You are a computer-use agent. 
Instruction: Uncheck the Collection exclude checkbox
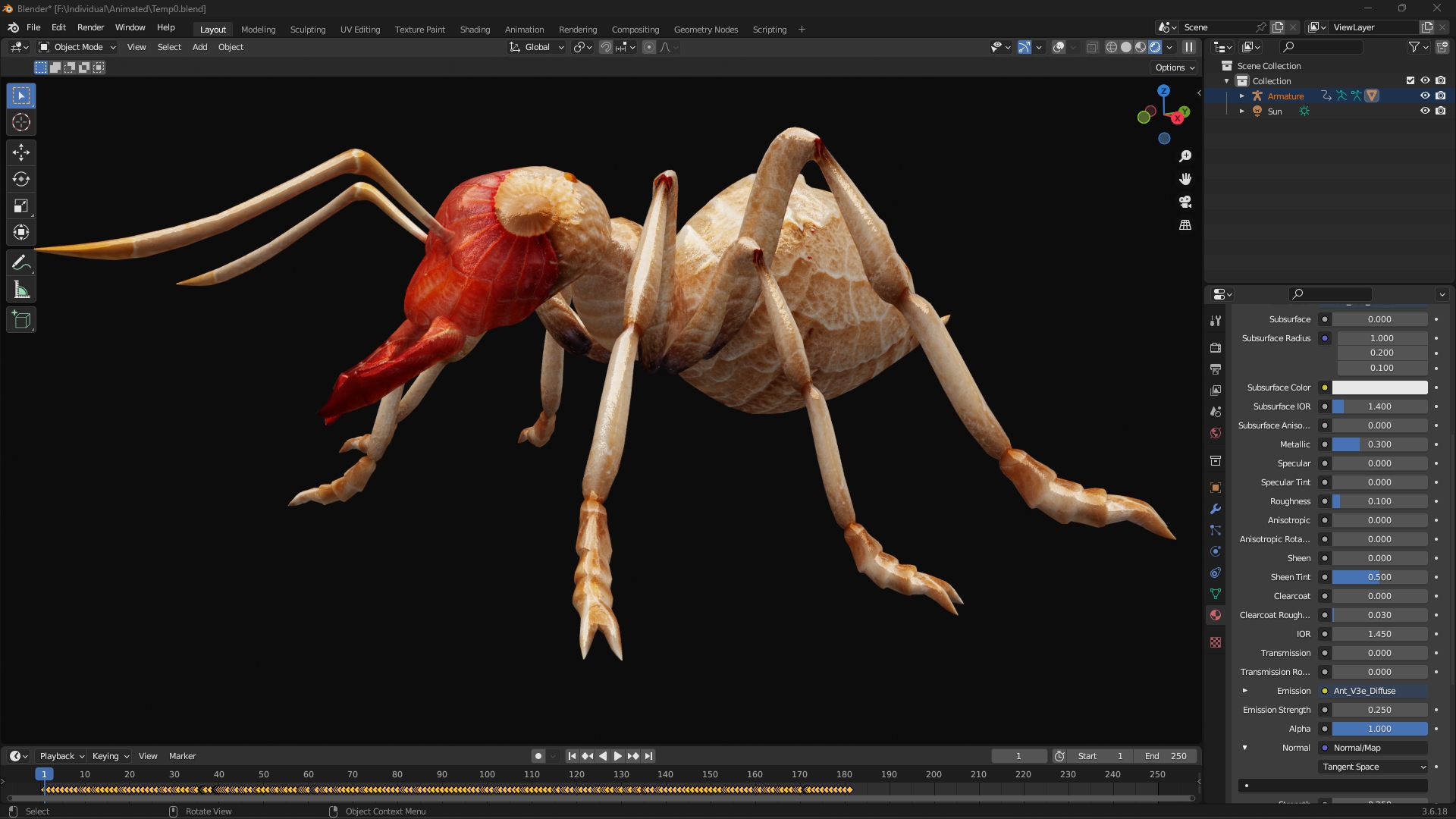coord(1410,80)
